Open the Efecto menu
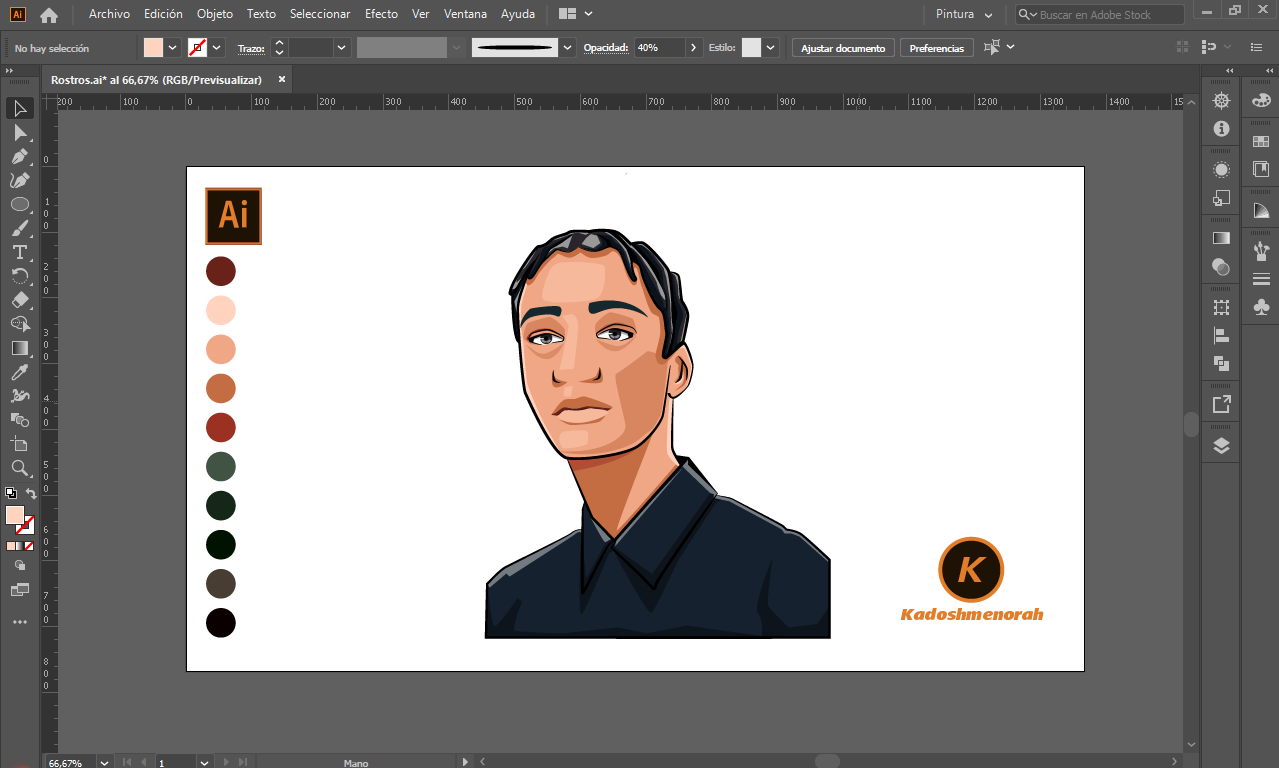 coord(380,14)
